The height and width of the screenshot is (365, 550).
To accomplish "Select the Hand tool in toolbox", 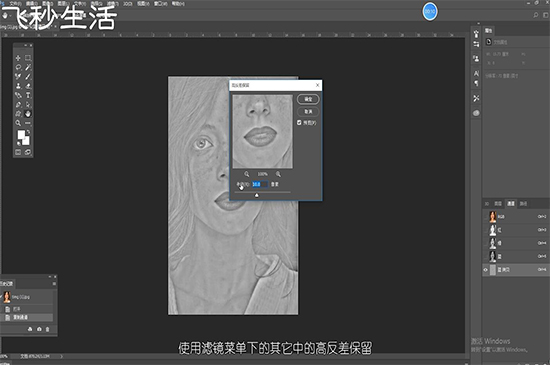I will [x=28, y=114].
